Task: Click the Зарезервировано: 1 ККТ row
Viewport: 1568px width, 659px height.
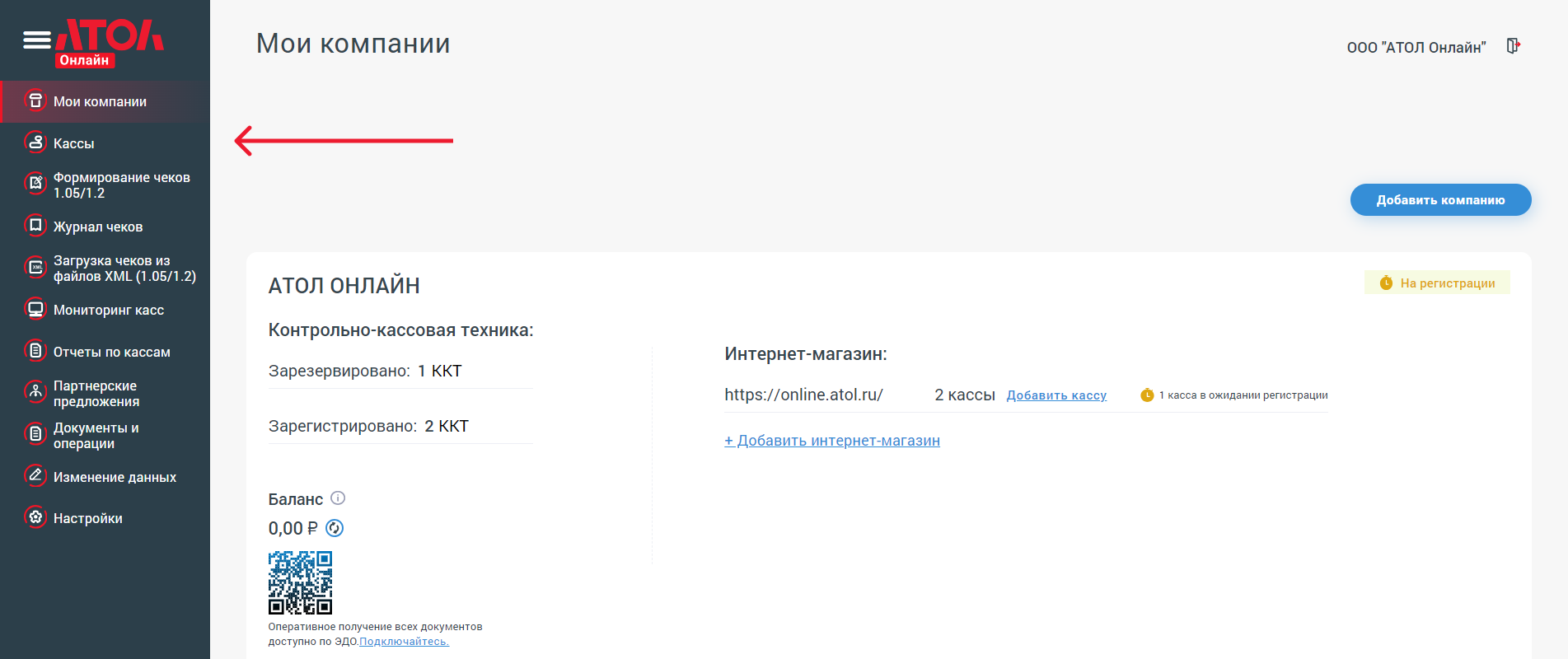Action: click(400, 371)
